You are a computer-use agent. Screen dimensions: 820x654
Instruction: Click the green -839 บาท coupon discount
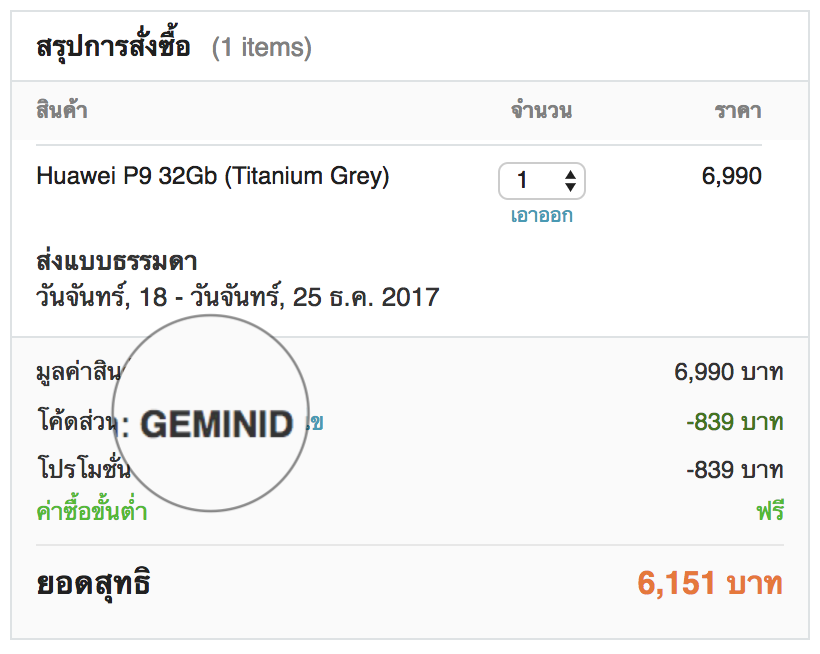pos(734,422)
